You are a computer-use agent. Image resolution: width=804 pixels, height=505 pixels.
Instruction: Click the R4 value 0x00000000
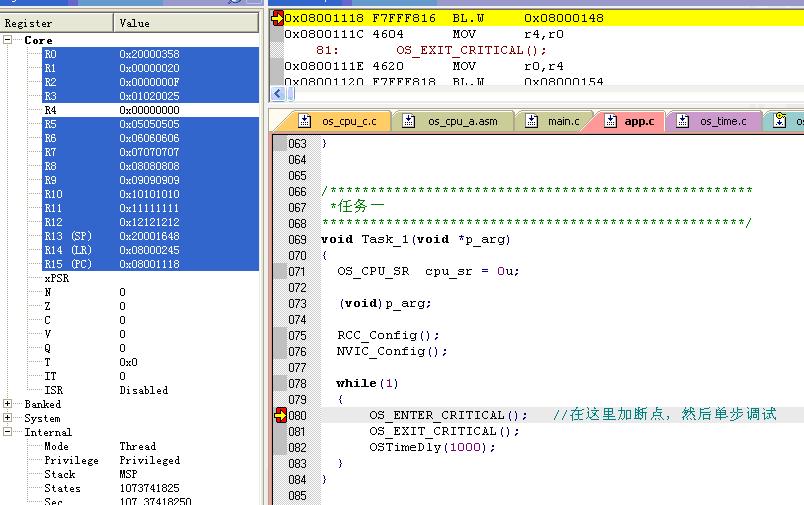click(x=149, y=110)
